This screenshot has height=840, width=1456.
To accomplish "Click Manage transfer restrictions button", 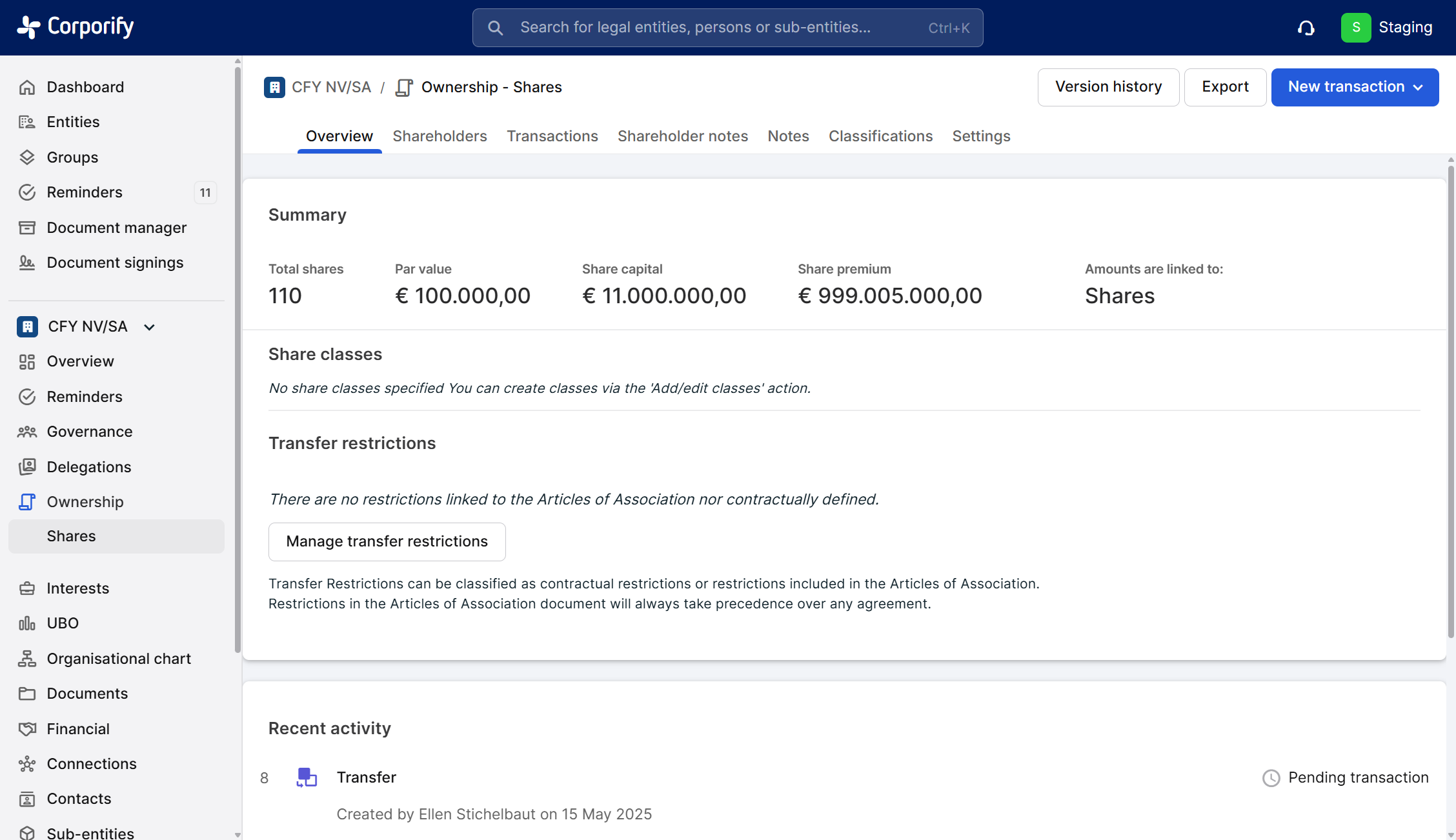I will (x=387, y=541).
